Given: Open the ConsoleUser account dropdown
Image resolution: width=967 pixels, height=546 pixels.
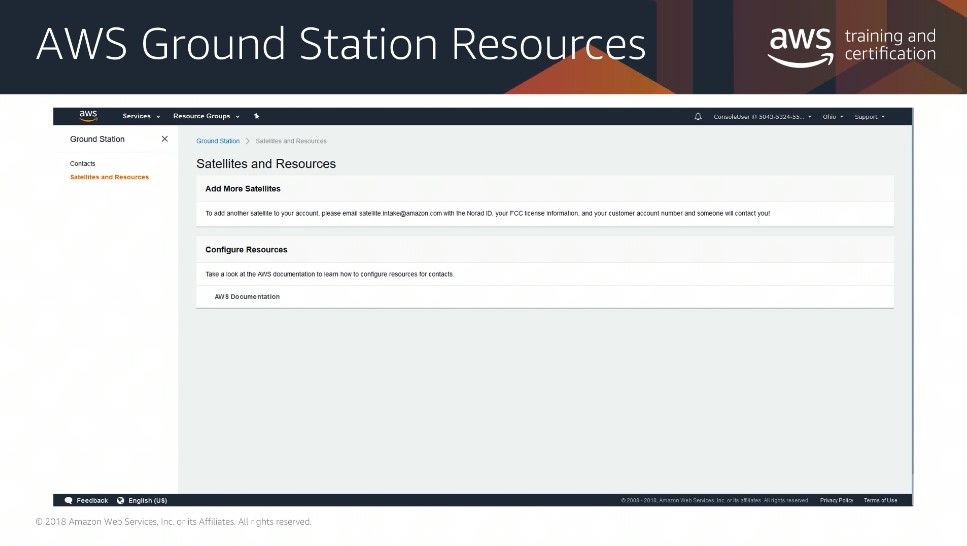Looking at the screenshot, I should pyautogui.click(x=762, y=117).
